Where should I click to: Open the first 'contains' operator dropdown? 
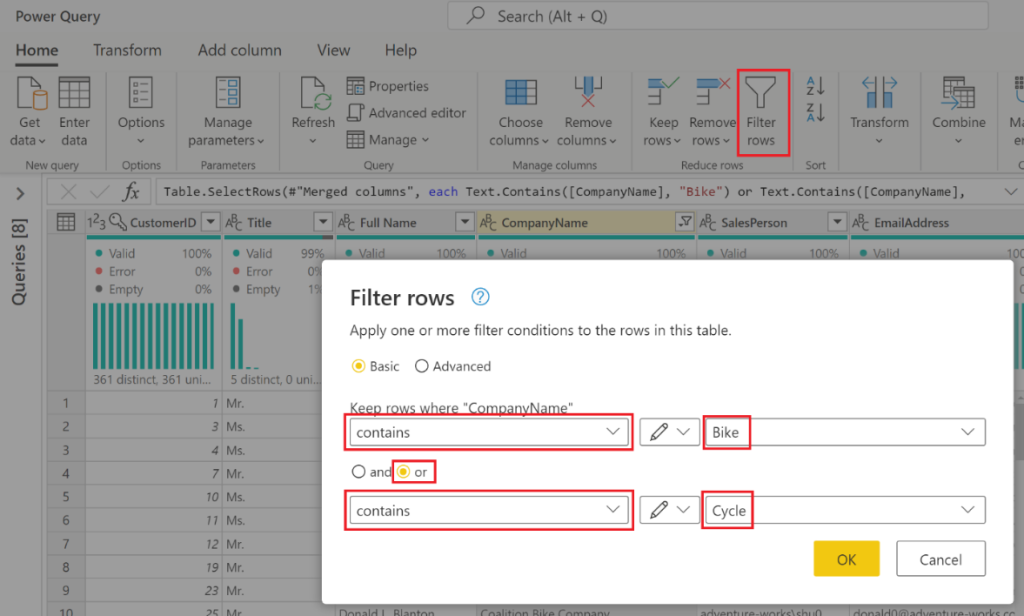click(x=487, y=432)
